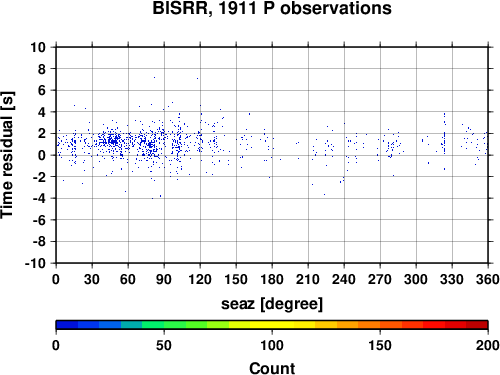500x375 pixels.
Task: Click the colorbar tick label 150
Action: pos(380,345)
